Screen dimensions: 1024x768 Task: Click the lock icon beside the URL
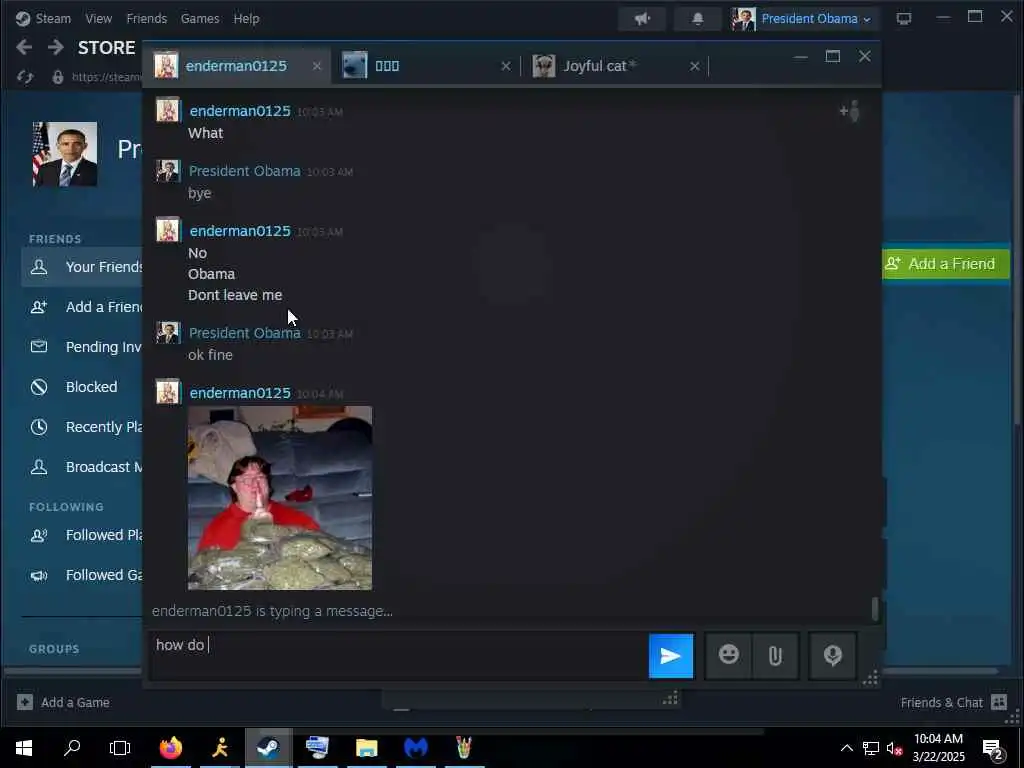click(57, 77)
